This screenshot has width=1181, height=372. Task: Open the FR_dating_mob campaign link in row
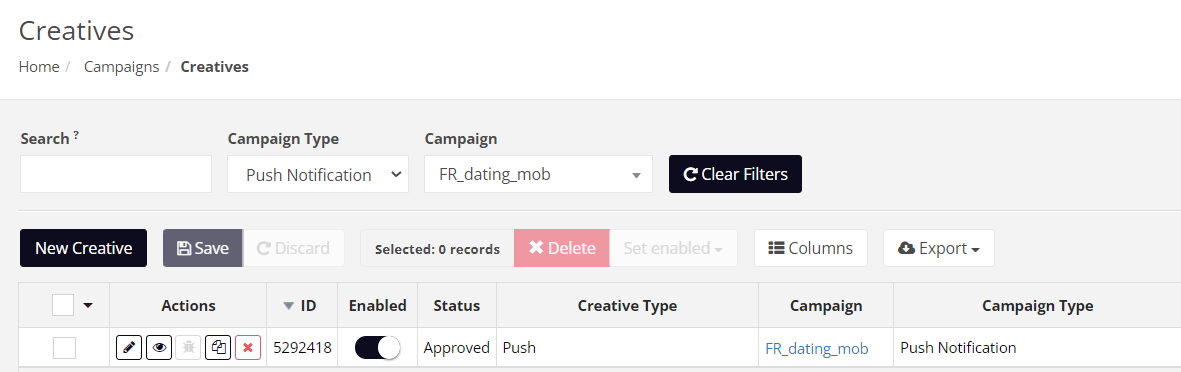coord(816,348)
